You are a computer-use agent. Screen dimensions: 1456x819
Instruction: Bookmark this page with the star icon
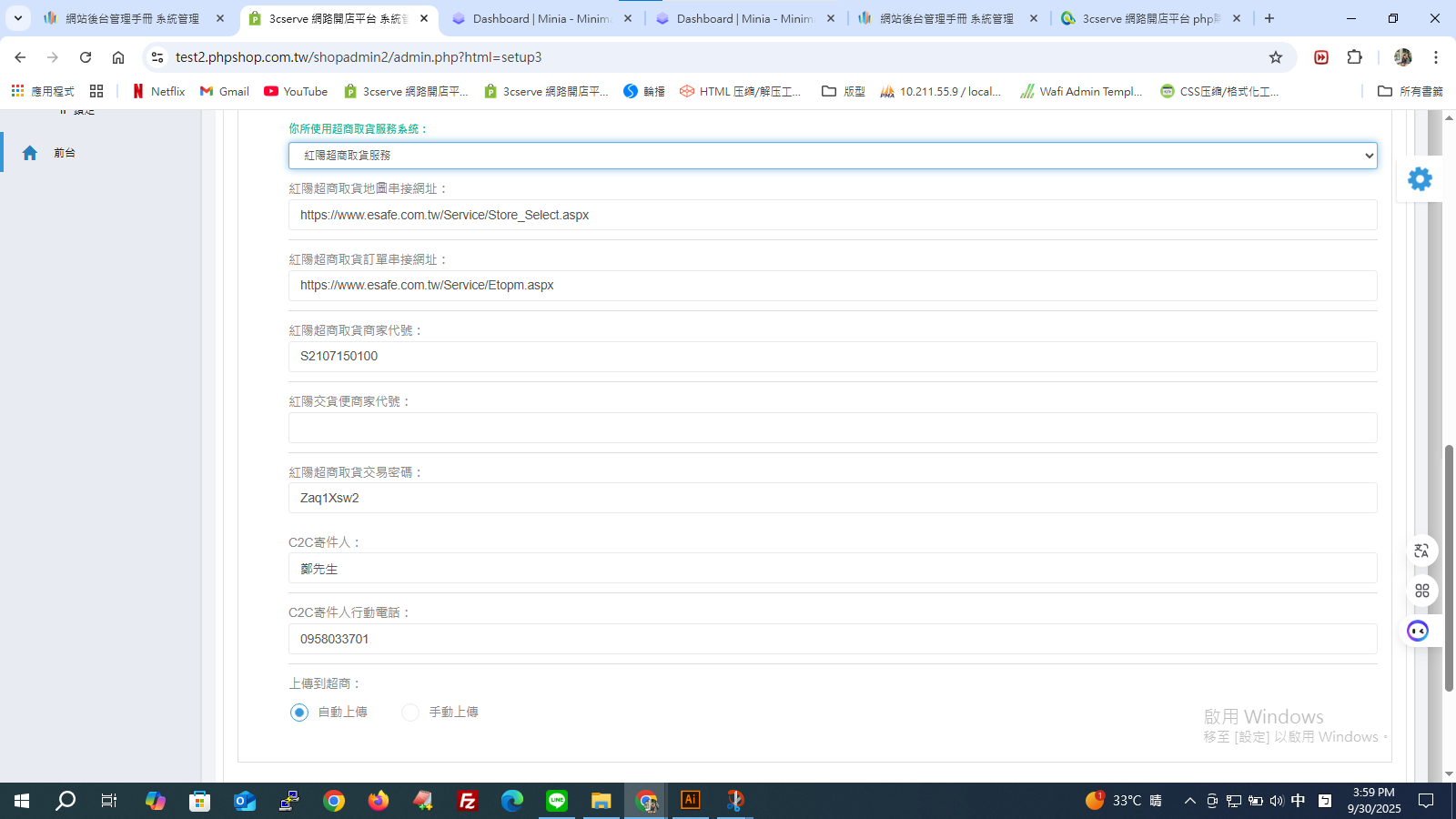pos(1276,57)
